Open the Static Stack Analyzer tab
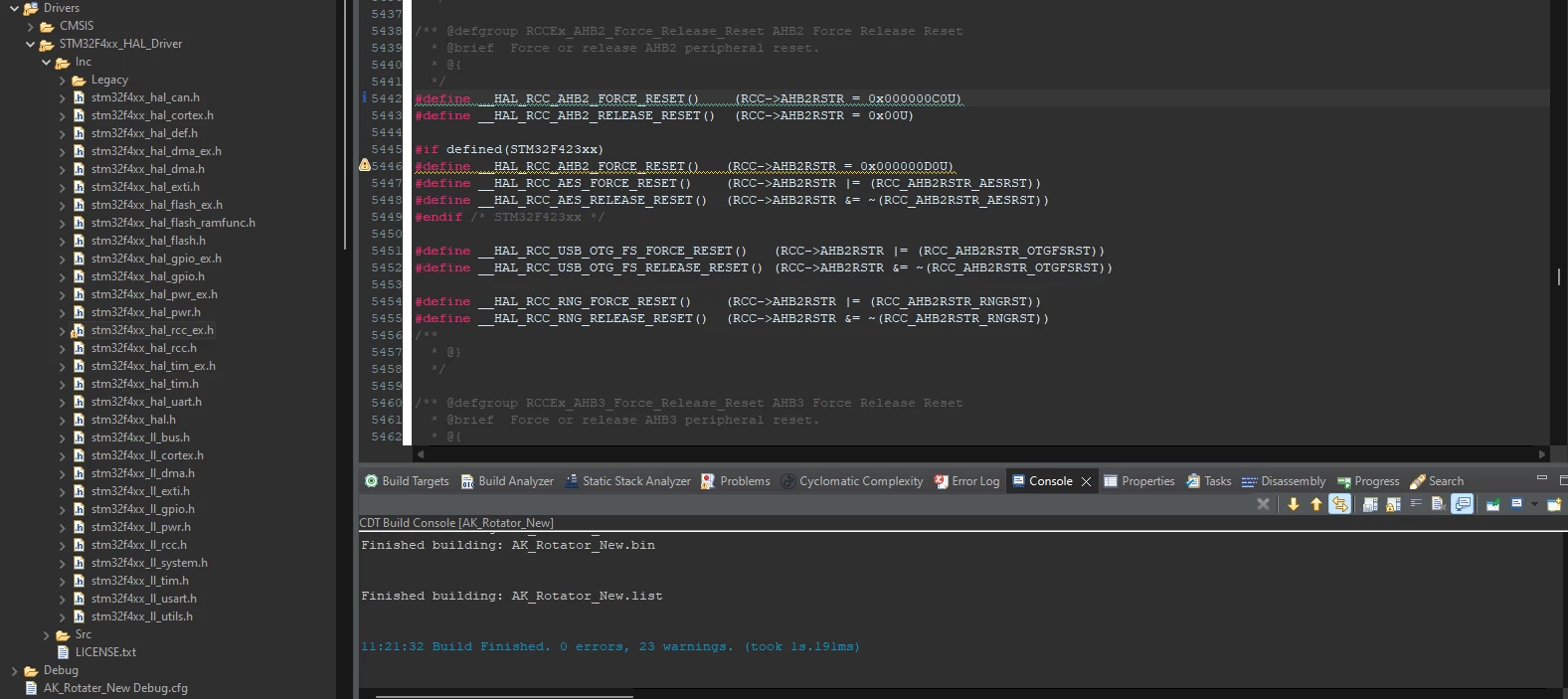This screenshot has width=1568, height=699. pyautogui.click(x=627, y=481)
